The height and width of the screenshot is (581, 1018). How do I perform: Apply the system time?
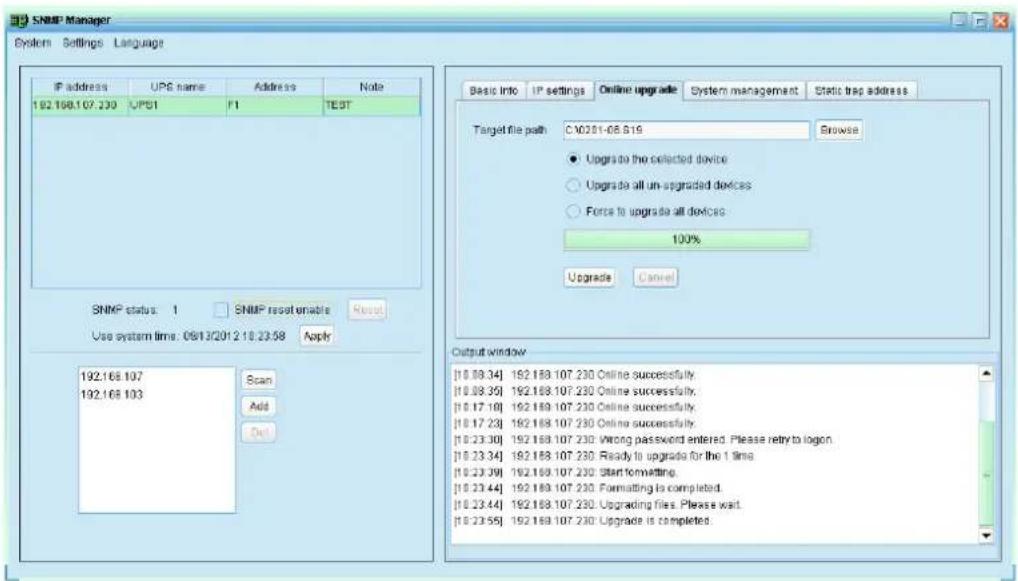(317, 336)
